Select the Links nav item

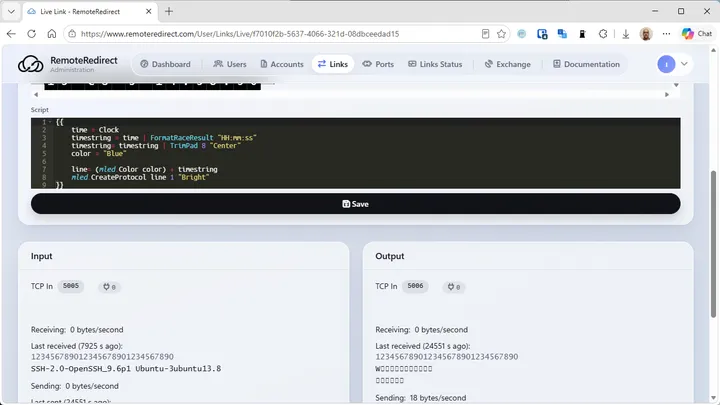332,64
